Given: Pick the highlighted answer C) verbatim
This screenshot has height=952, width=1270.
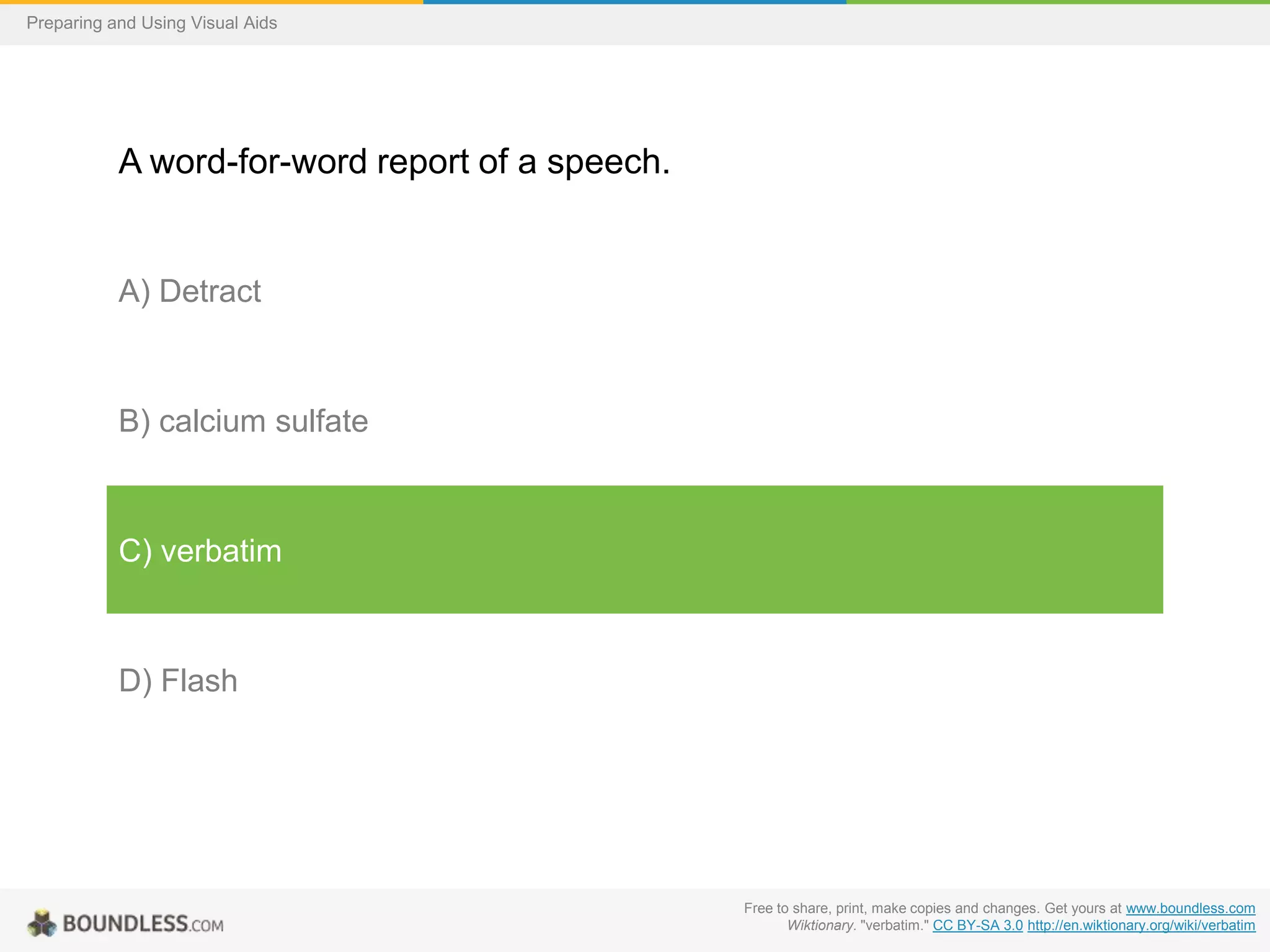Looking at the screenshot, I should (x=200, y=550).
